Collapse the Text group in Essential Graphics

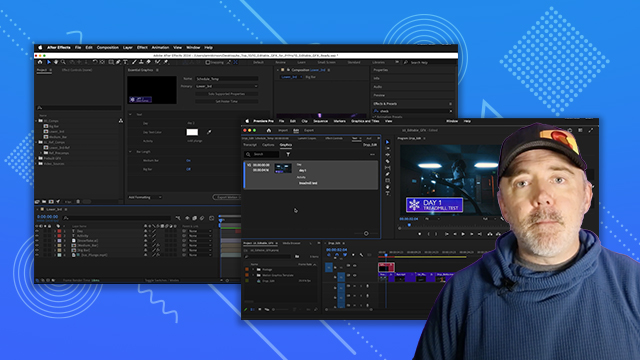pos(131,115)
